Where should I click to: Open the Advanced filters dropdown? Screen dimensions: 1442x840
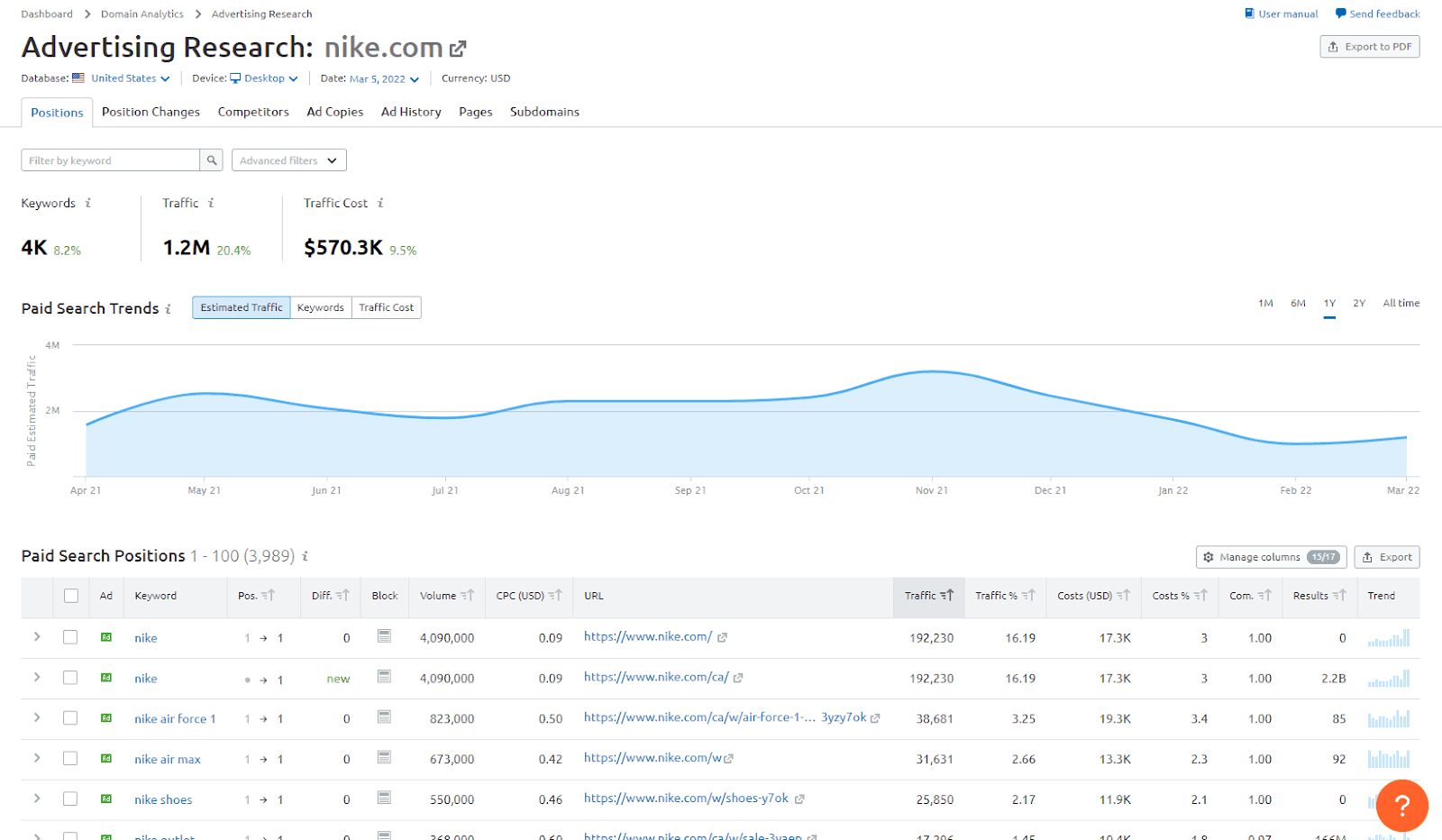click(287, 160)
